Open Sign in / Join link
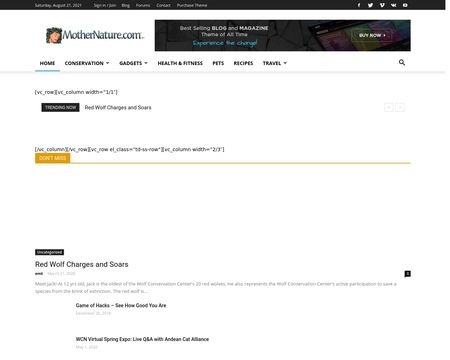This screenshot has height=360, width=450. (x=105, y=5)
